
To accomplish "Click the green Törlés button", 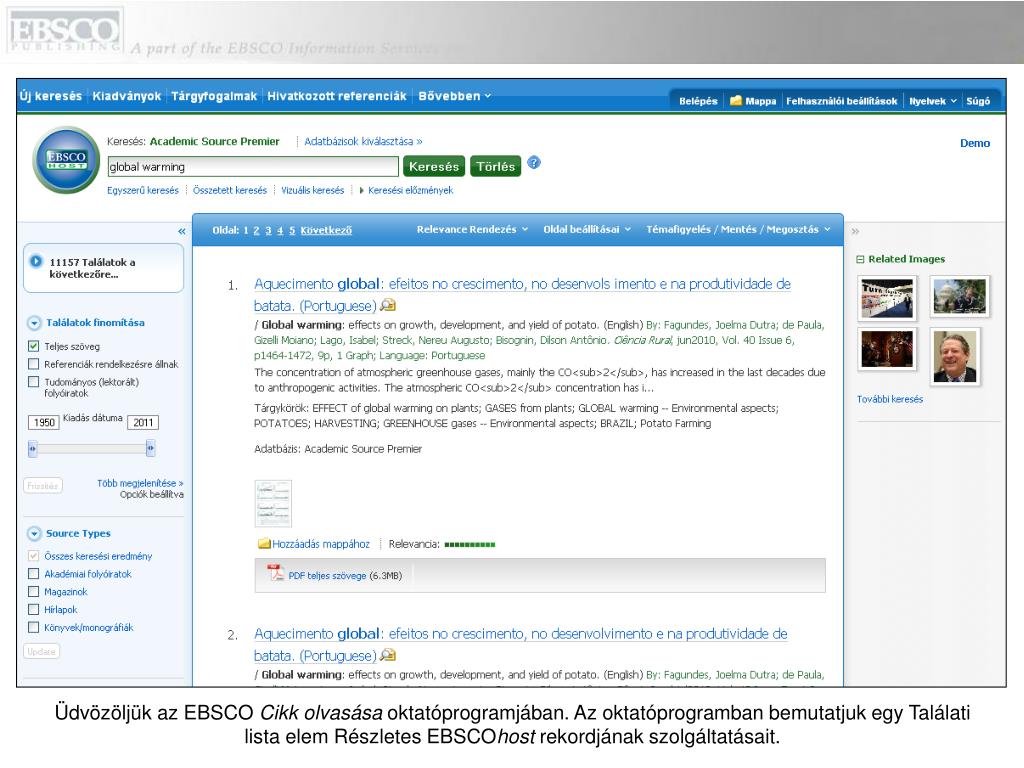I will tap(496, 167).
